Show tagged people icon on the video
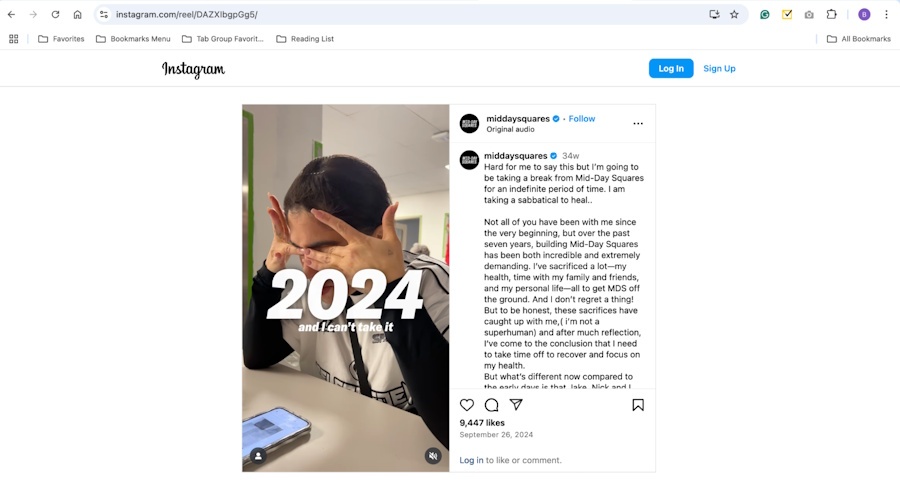 pos(258,456)
